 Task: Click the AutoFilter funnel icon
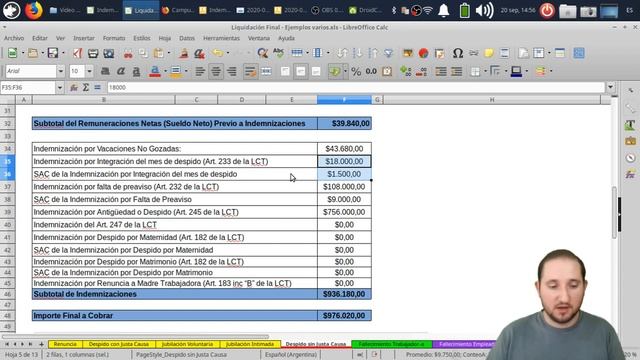click(x=389, y=53)
